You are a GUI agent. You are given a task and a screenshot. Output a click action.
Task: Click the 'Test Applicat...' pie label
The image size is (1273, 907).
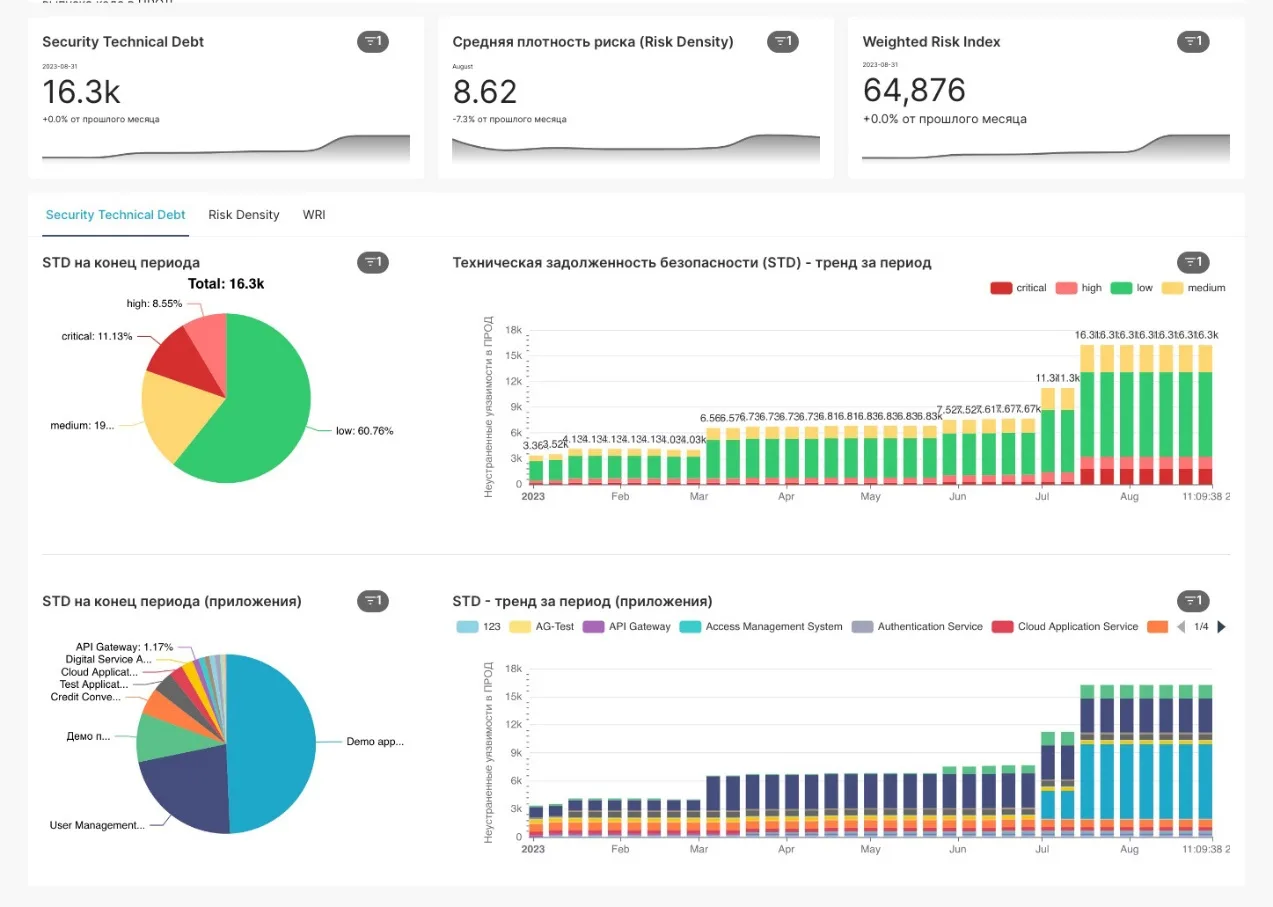[94, 685]
